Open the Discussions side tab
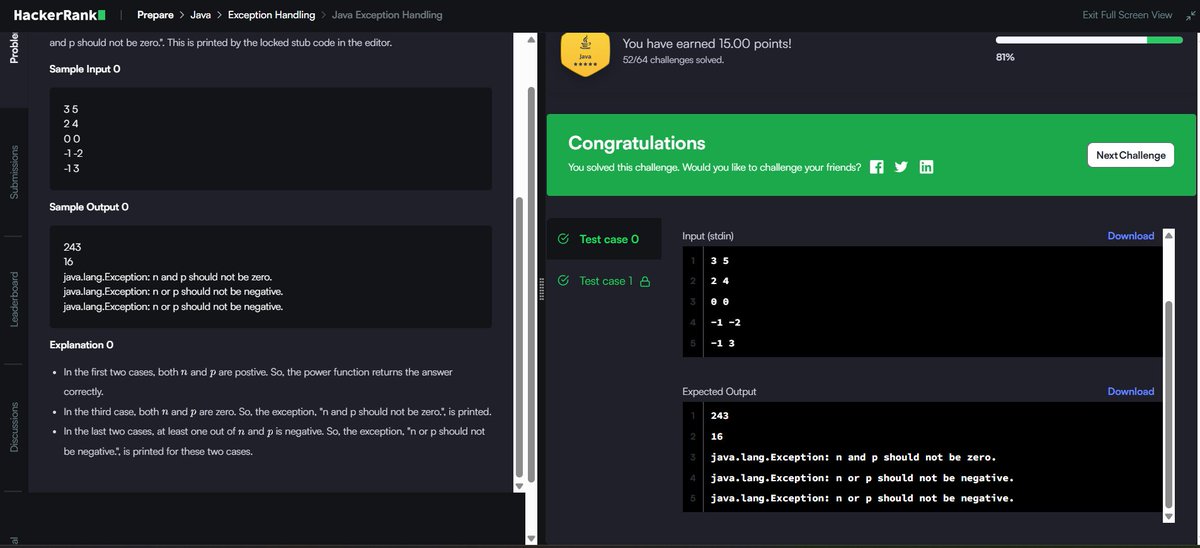The image size is (1200, 548). coord(14,427)
